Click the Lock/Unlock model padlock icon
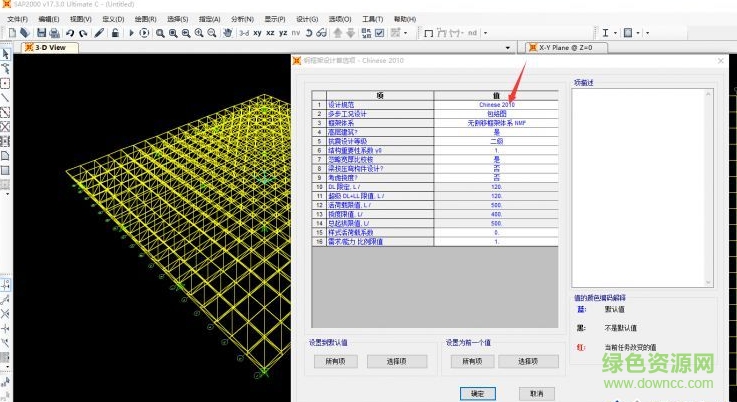The height and width of the screenshot is (402, 737). click(x=116, y=33)
